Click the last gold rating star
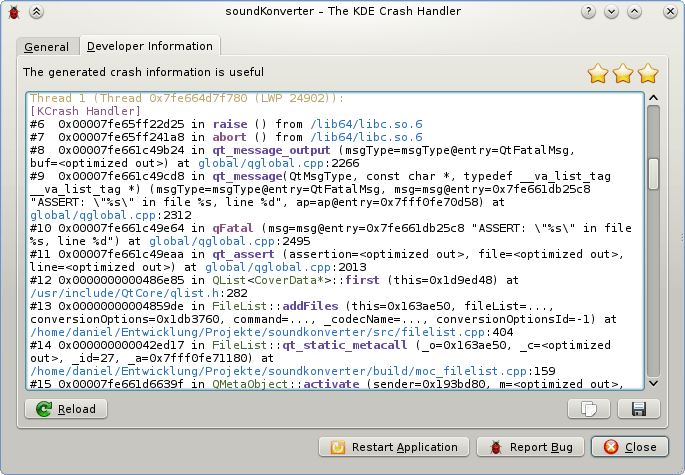 click(x=648, y=73)
